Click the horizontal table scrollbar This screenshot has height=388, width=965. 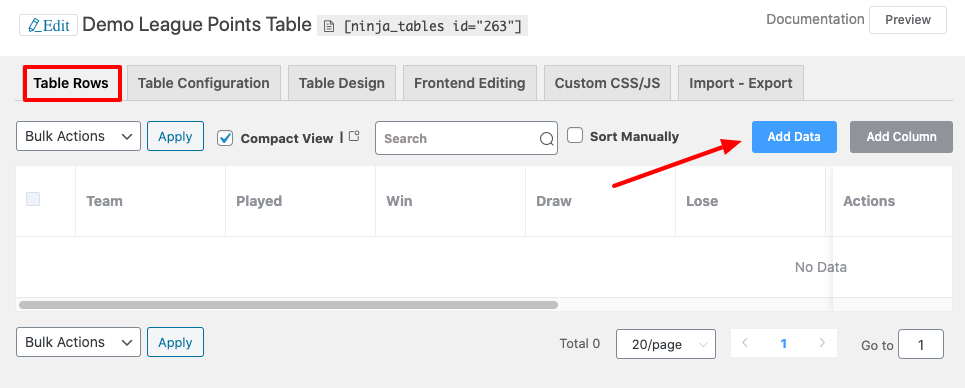tap(288, 305)
